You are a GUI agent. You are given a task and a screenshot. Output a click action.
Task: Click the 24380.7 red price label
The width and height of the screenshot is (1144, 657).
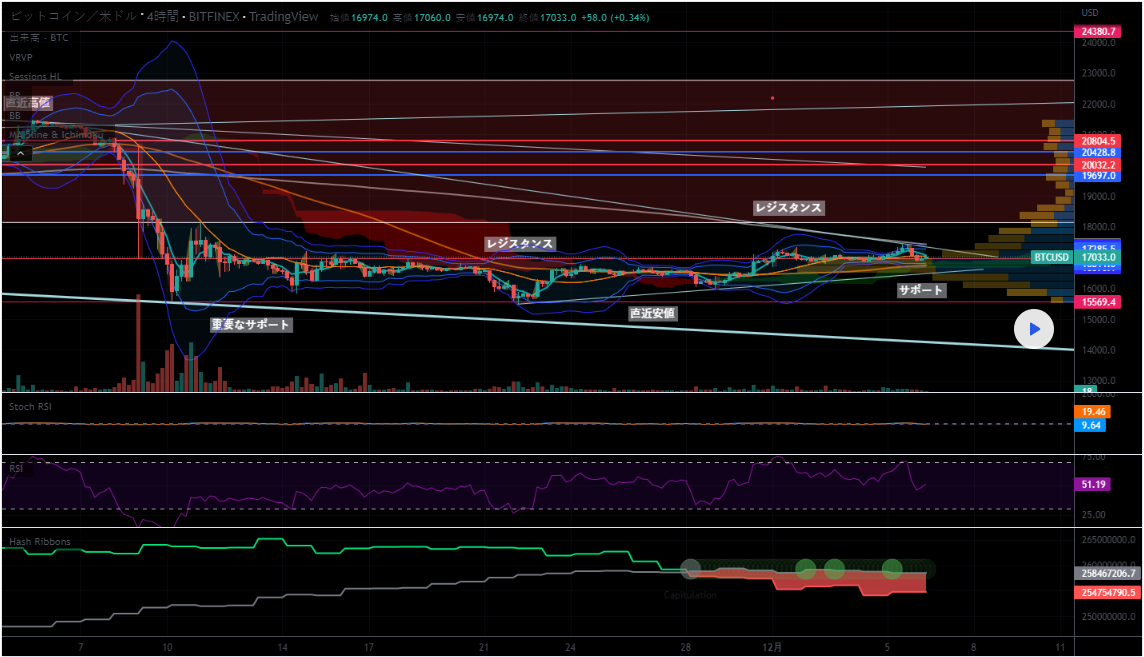tap(1097, 32)
